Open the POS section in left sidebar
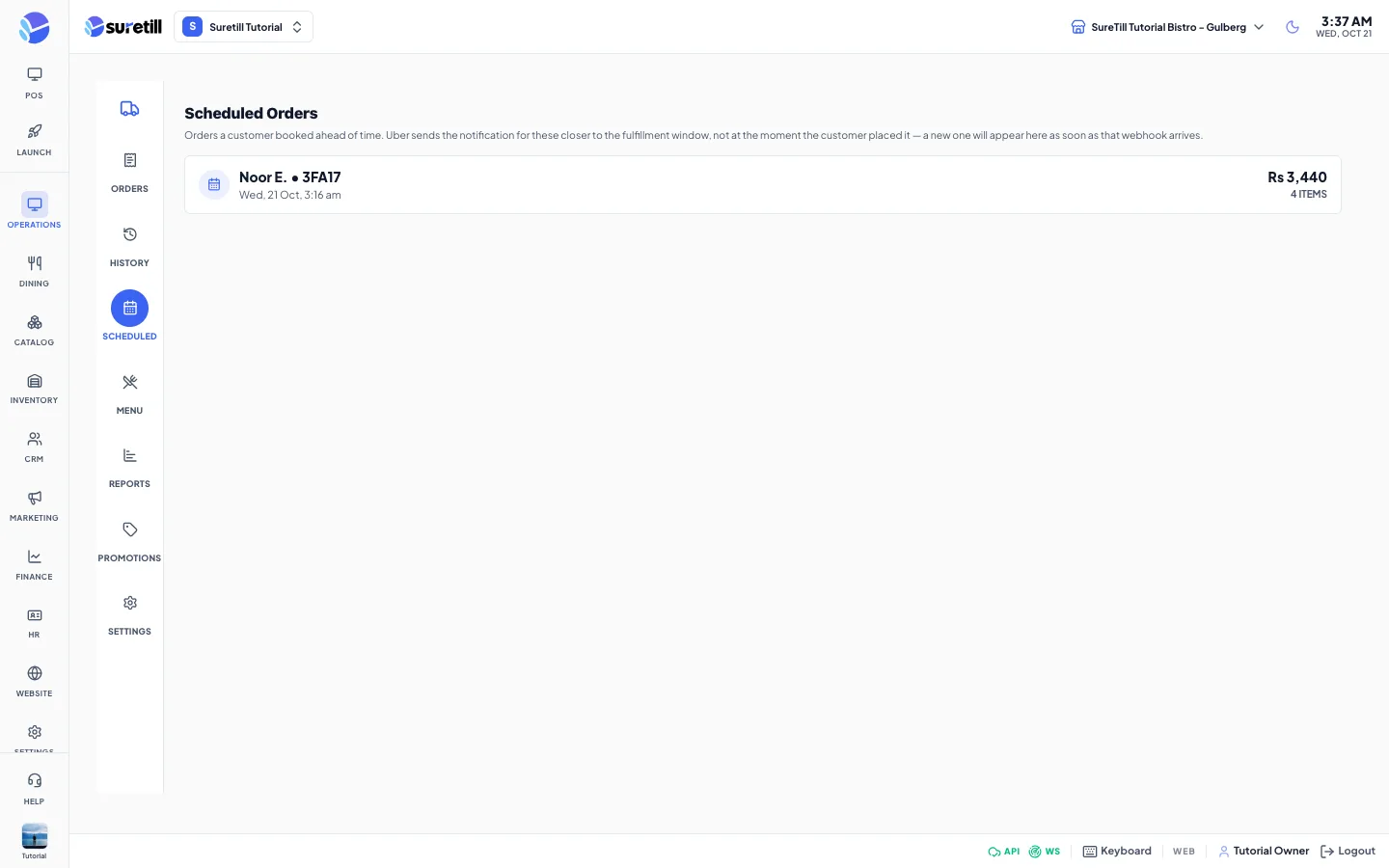This screenshot has height=868, width=1389. tap(34, 83)
